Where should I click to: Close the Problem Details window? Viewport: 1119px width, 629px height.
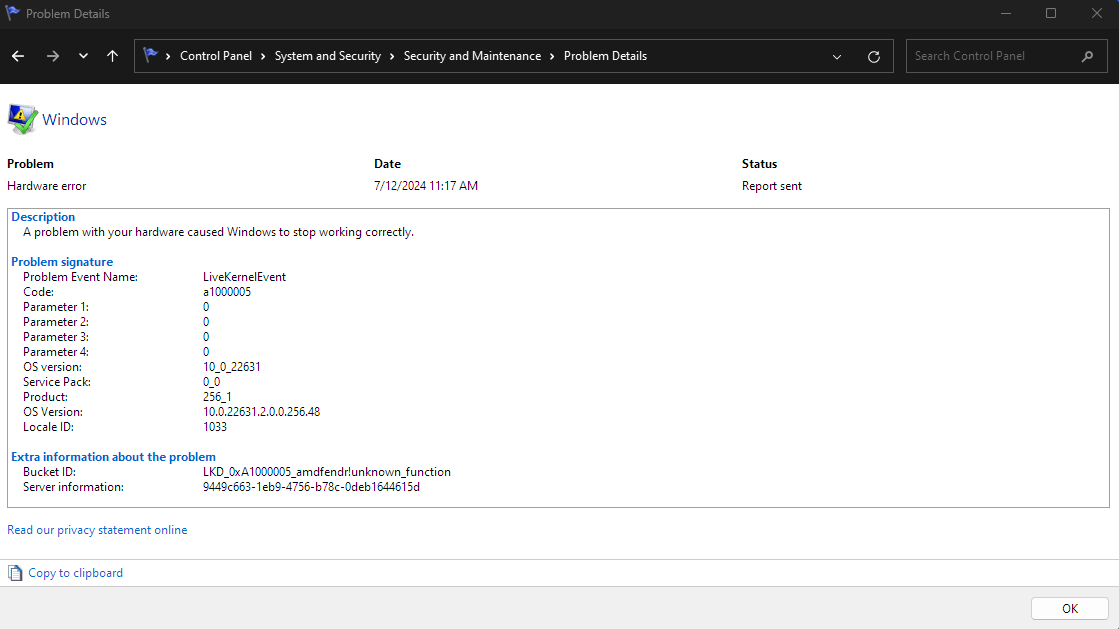[1097, 14]
